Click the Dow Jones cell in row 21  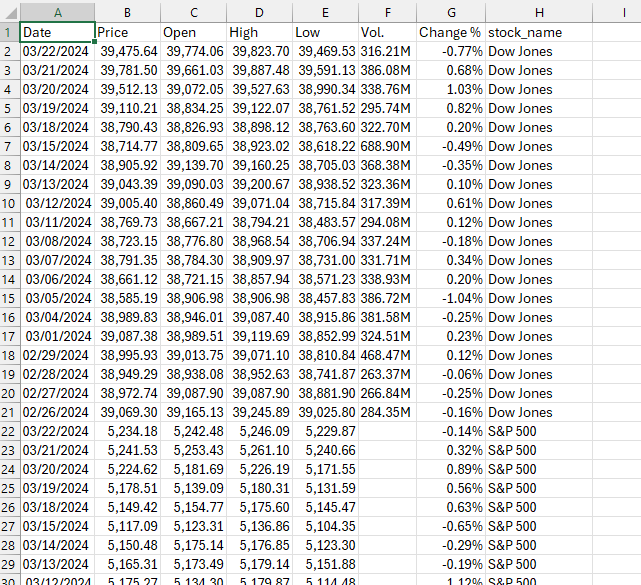tap(539, 412)
